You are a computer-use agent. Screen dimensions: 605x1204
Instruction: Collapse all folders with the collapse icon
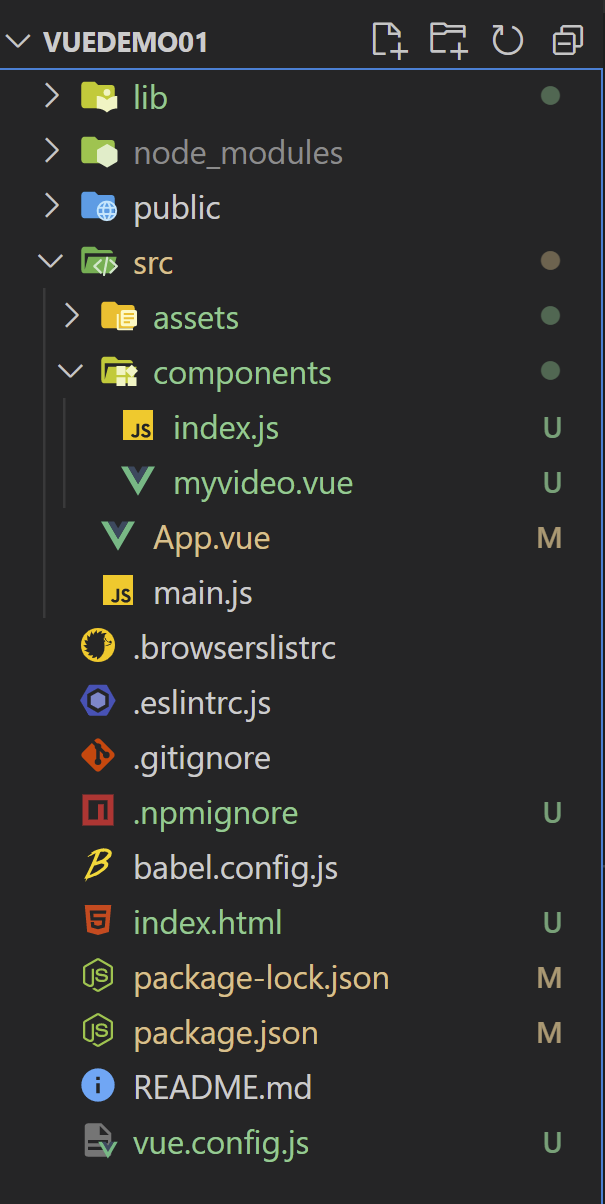(567, 41)
